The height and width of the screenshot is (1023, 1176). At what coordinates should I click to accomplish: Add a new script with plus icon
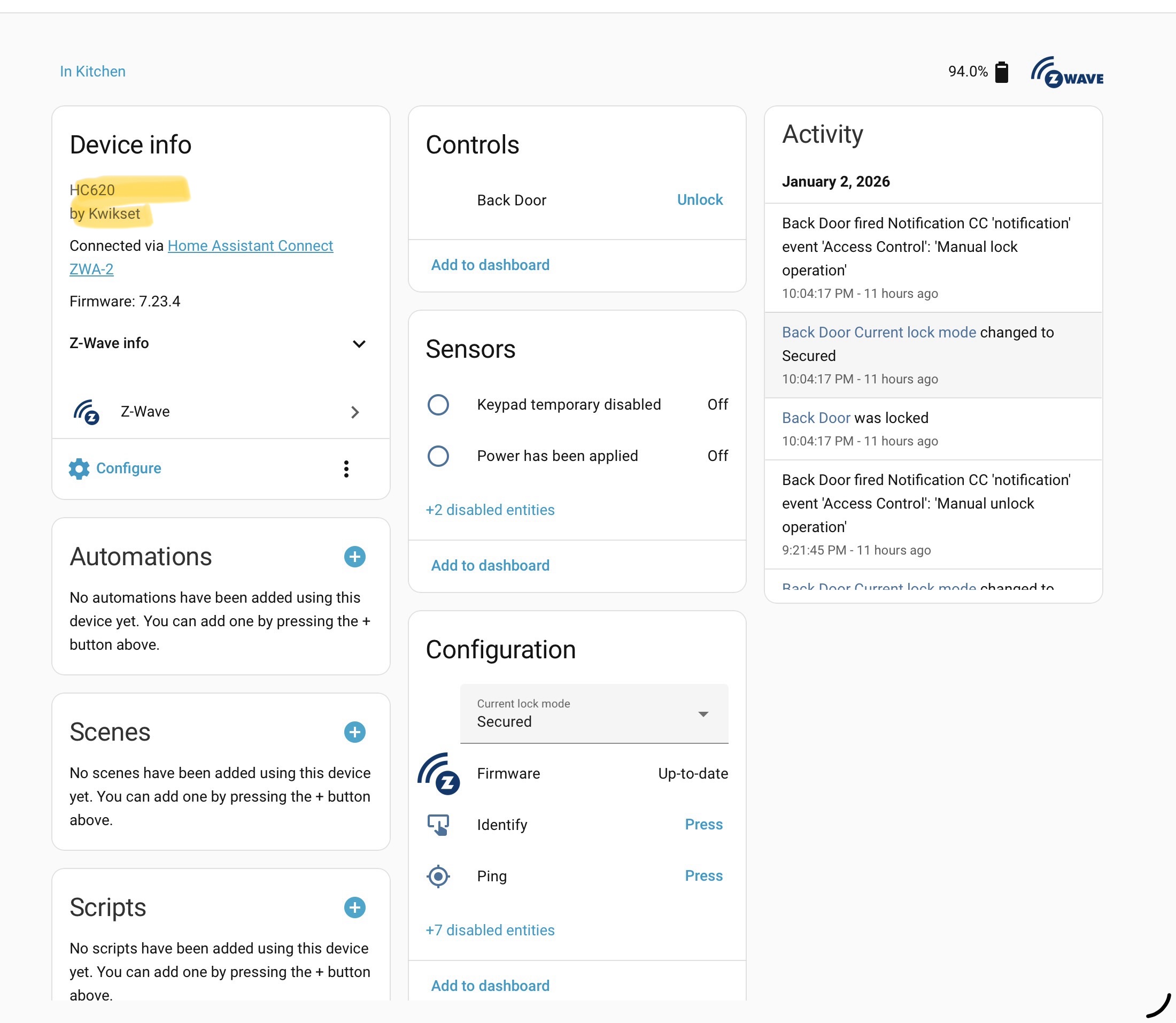(x=354, y=907)
